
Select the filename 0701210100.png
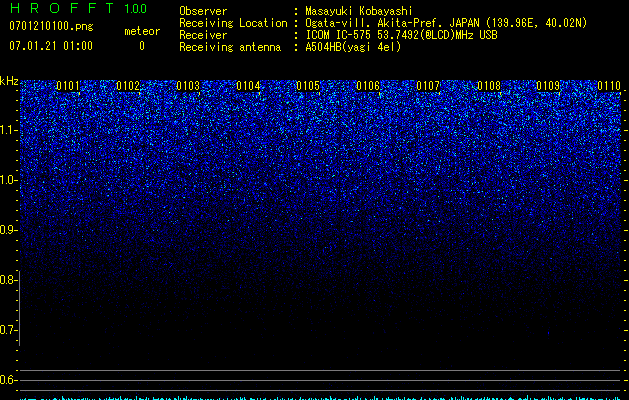(51, 26)
